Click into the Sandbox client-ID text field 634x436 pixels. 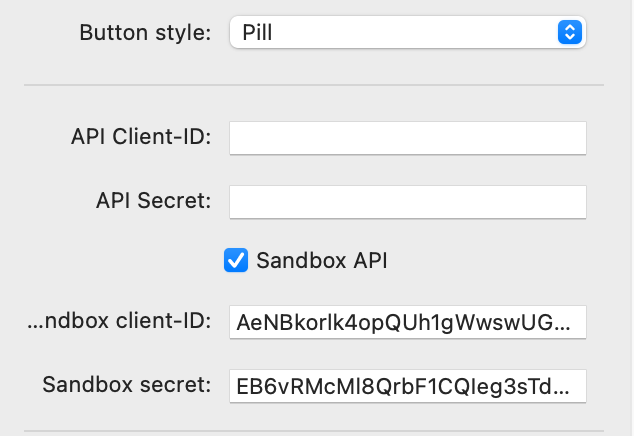pyautogui.click(x=408, y=322)
